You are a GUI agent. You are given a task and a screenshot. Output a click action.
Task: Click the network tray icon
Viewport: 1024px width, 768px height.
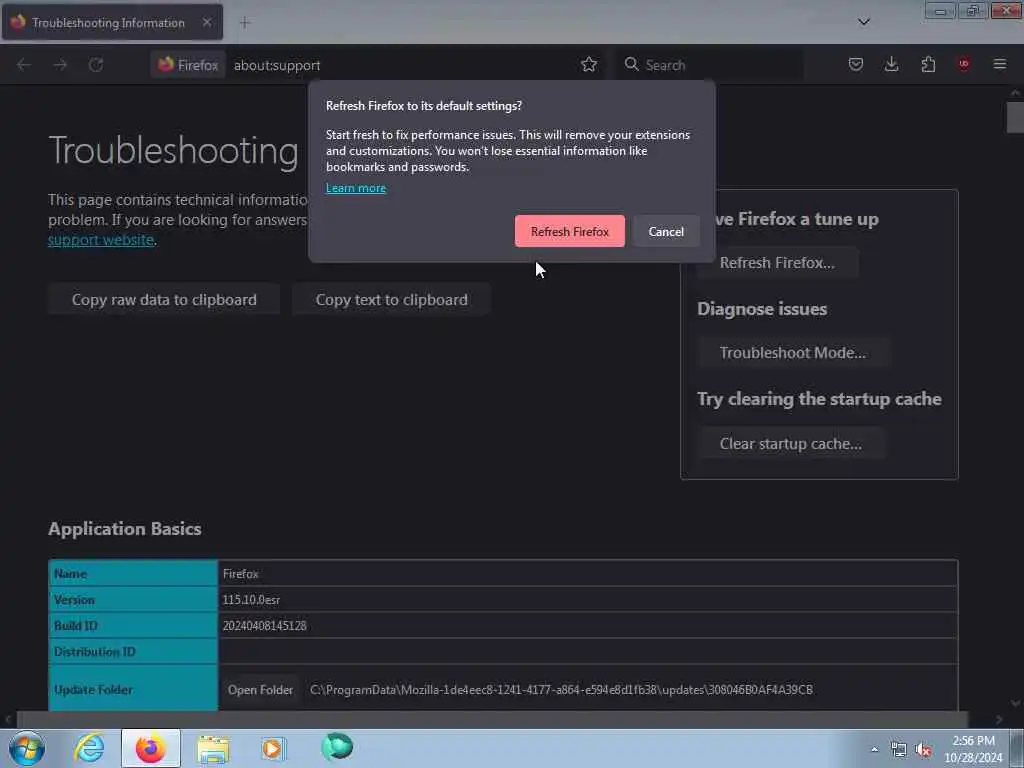click(x=899, y=750)
